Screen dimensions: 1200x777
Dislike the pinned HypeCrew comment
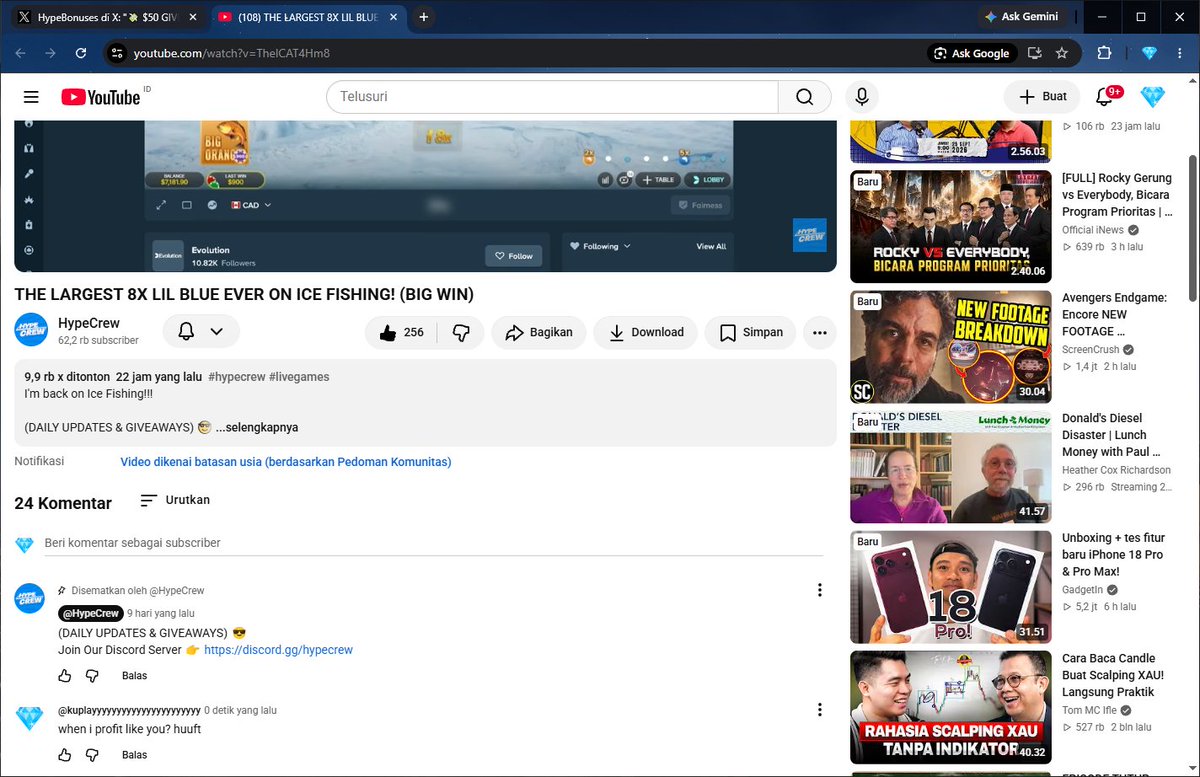[x=92, y=676]
